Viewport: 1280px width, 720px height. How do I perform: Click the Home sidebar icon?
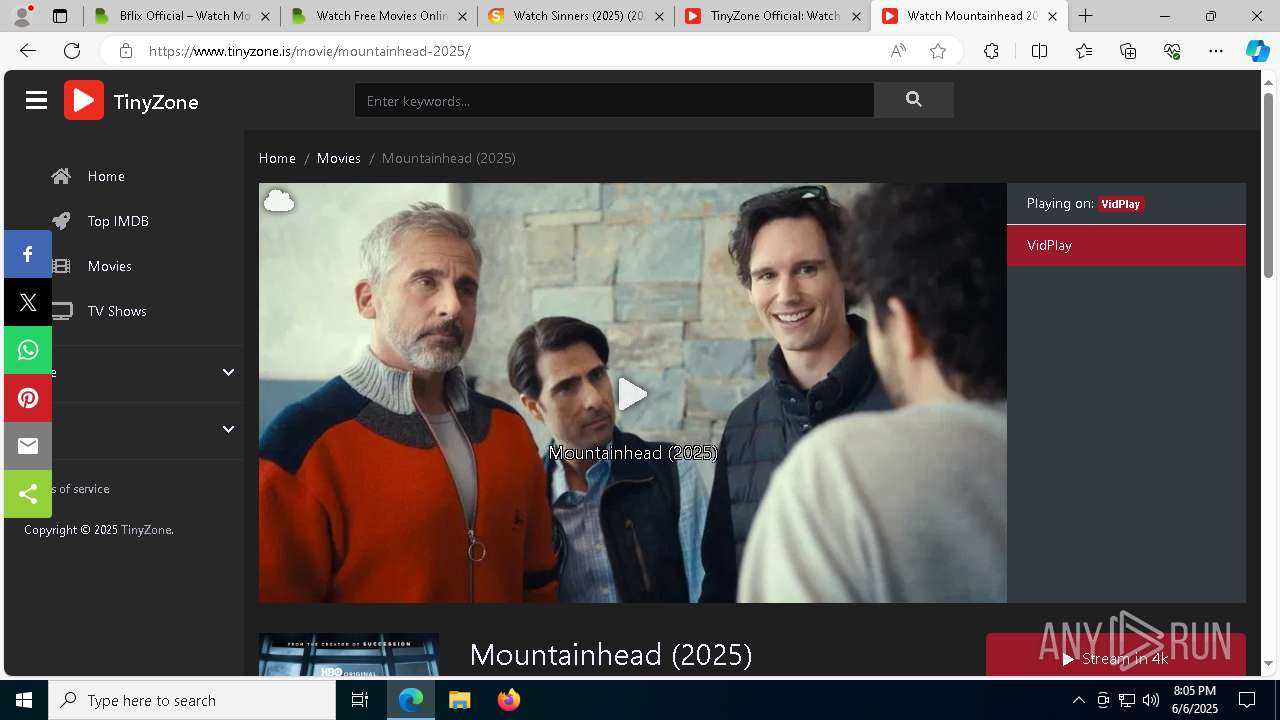pyautogui.click(x=61, y=176)
